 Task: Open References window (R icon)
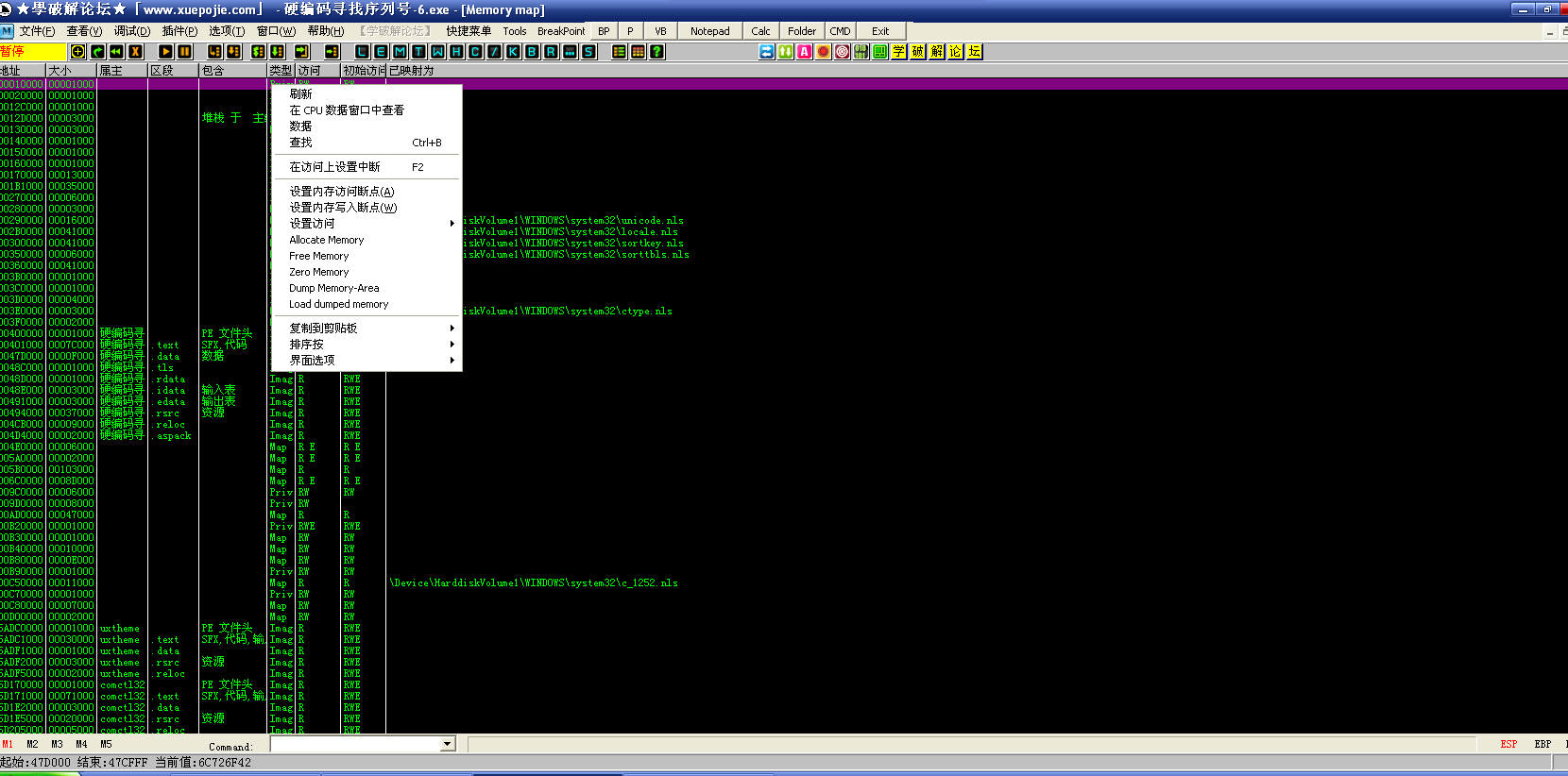click(551, 52)
